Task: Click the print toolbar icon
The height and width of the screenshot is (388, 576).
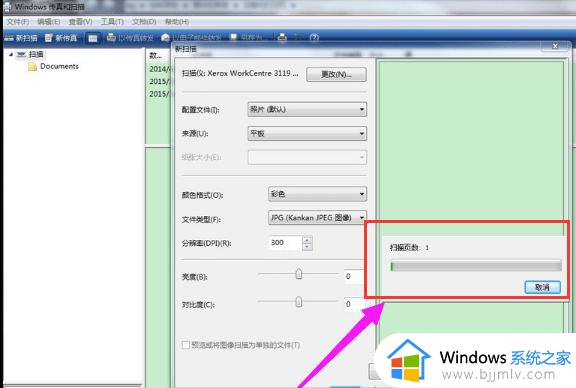Action: click(282, 37)
